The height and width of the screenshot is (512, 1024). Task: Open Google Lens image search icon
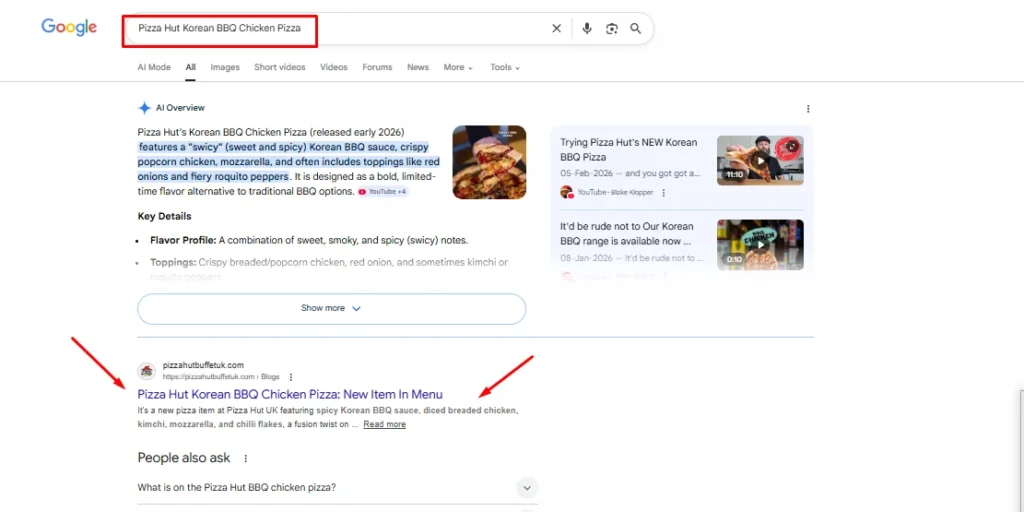tap(611, 29)
